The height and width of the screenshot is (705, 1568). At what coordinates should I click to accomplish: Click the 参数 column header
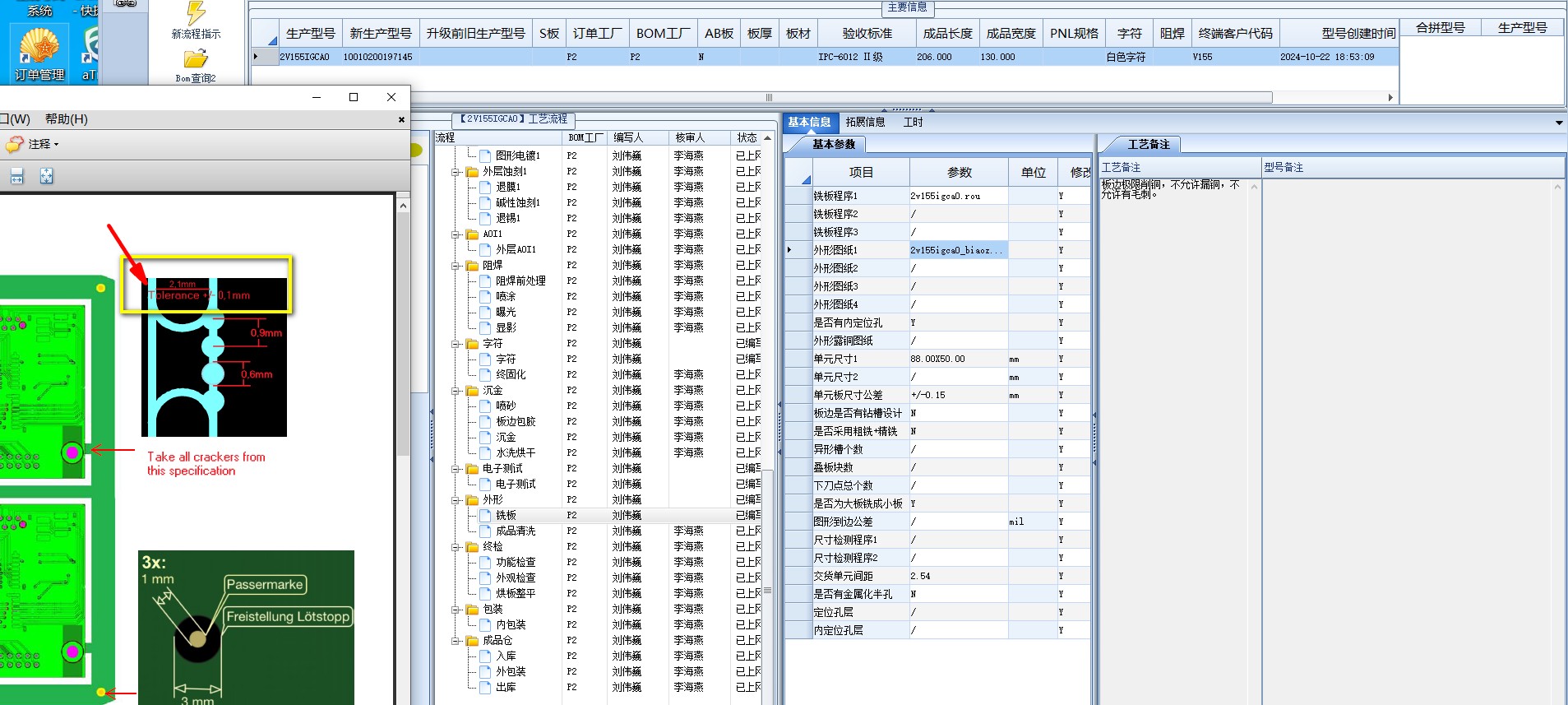[x=960, y=173]
